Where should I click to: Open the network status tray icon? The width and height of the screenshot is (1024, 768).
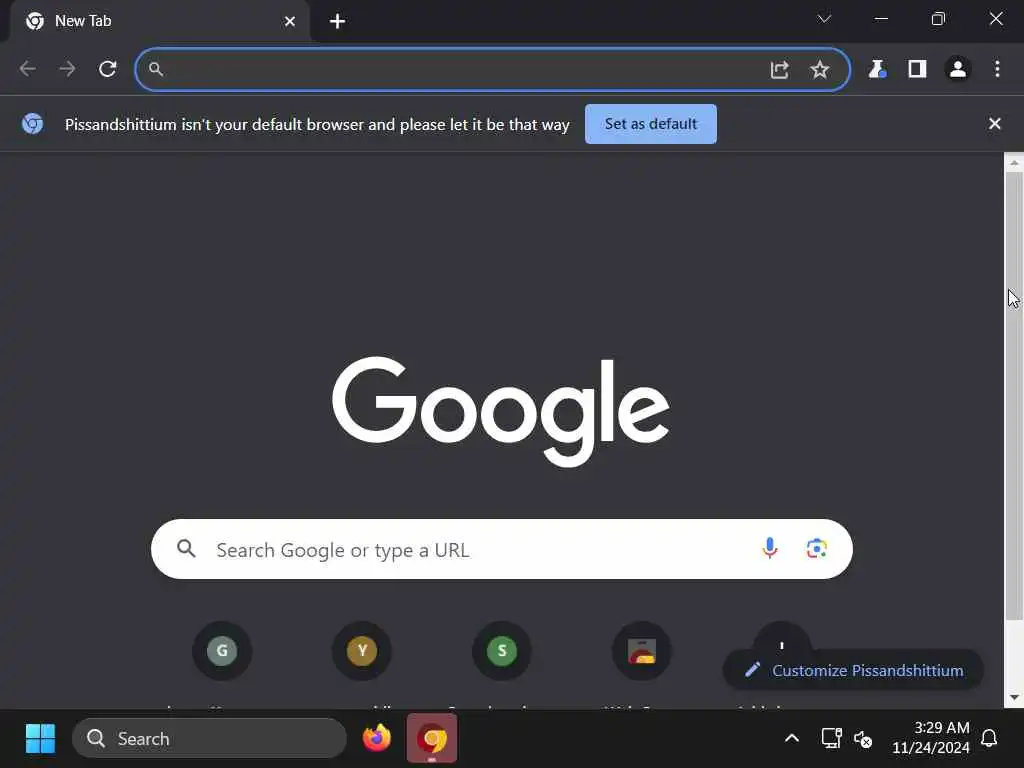(x=831, y=739)
